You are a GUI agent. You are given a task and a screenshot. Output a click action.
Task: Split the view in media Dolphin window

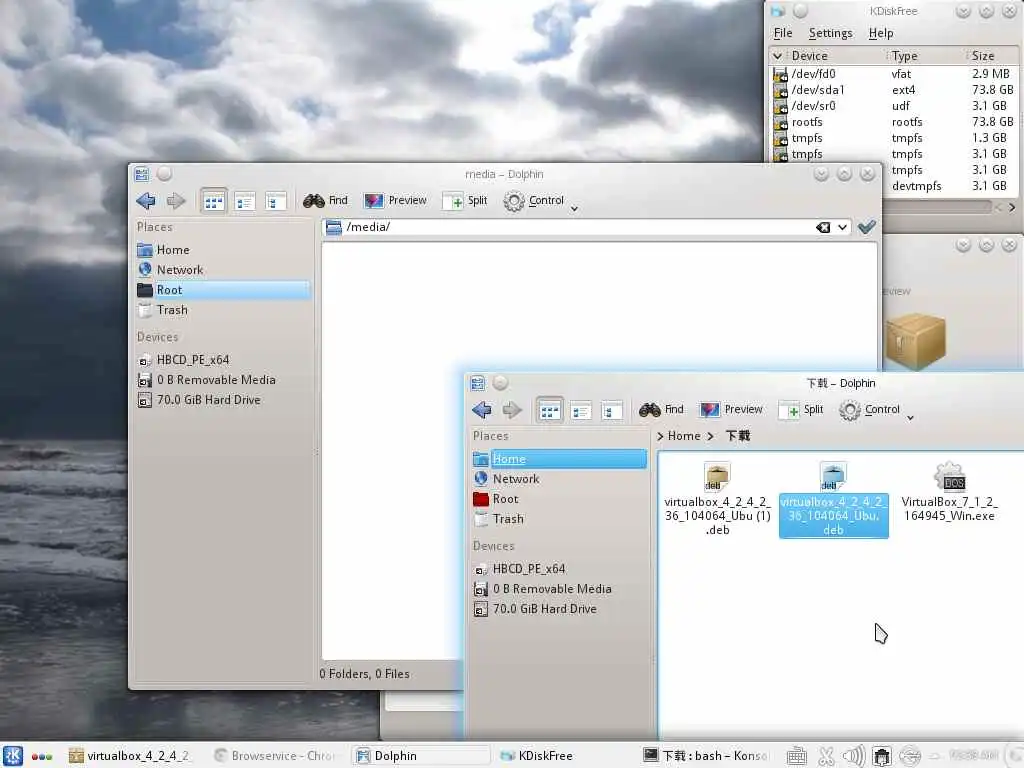coord(465,200)
